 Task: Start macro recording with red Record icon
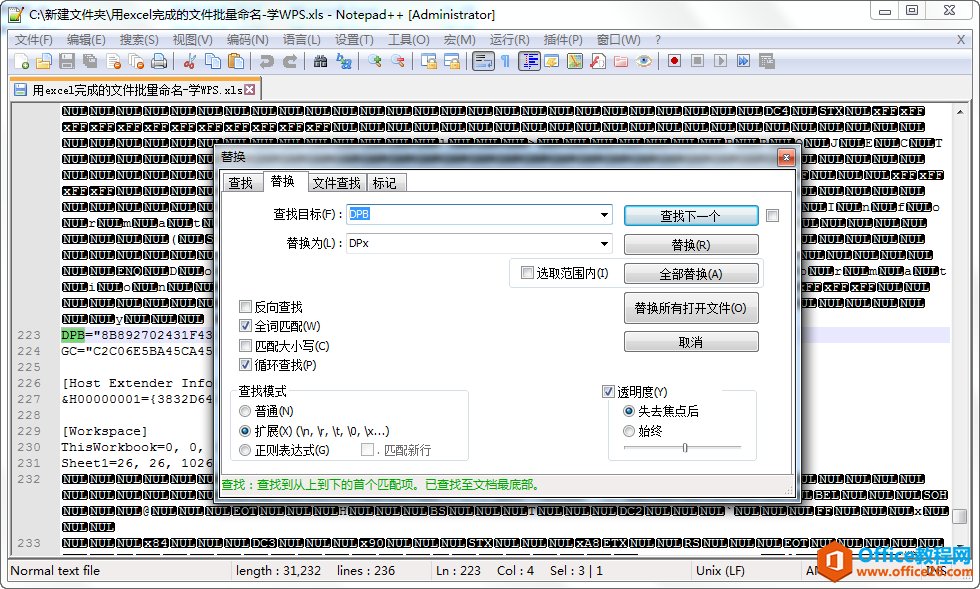click(x=674, y=61)
